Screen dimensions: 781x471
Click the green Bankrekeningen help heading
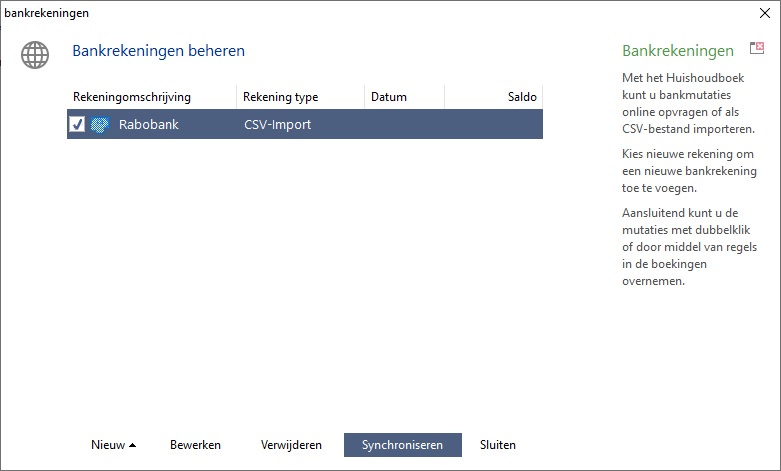coord(677,51)
